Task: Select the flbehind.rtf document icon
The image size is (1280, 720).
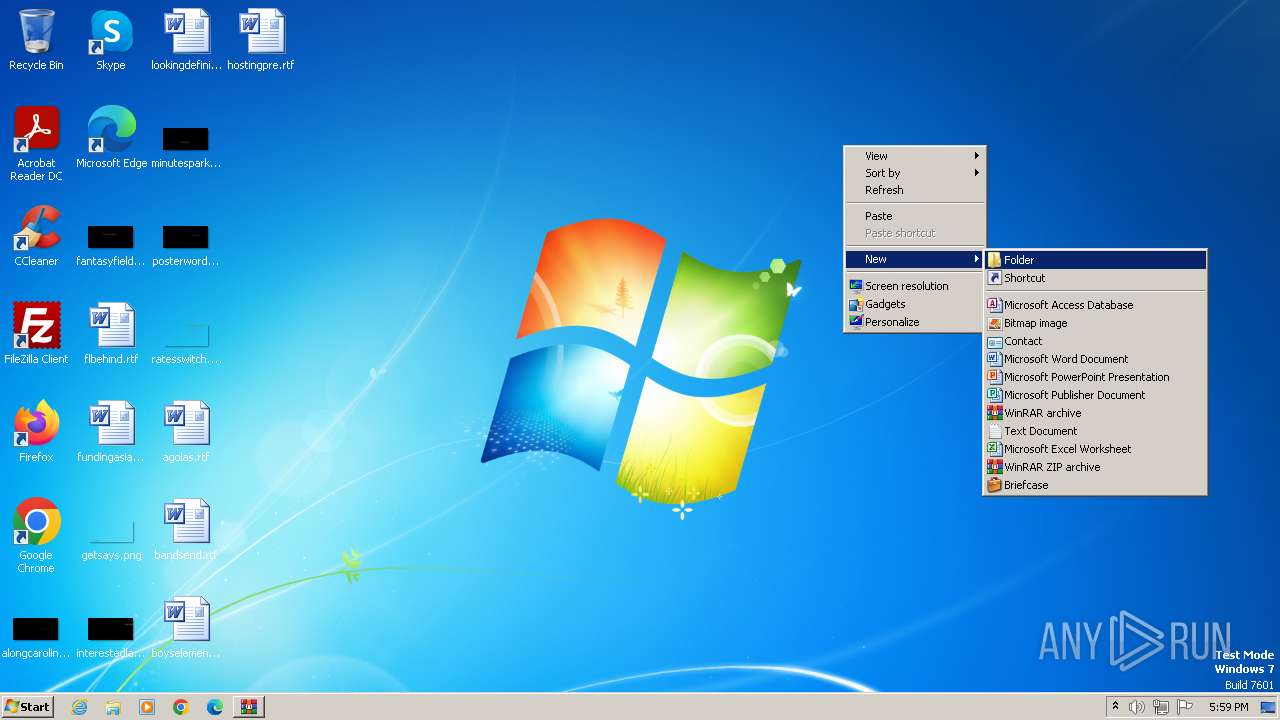Action: 111,334
